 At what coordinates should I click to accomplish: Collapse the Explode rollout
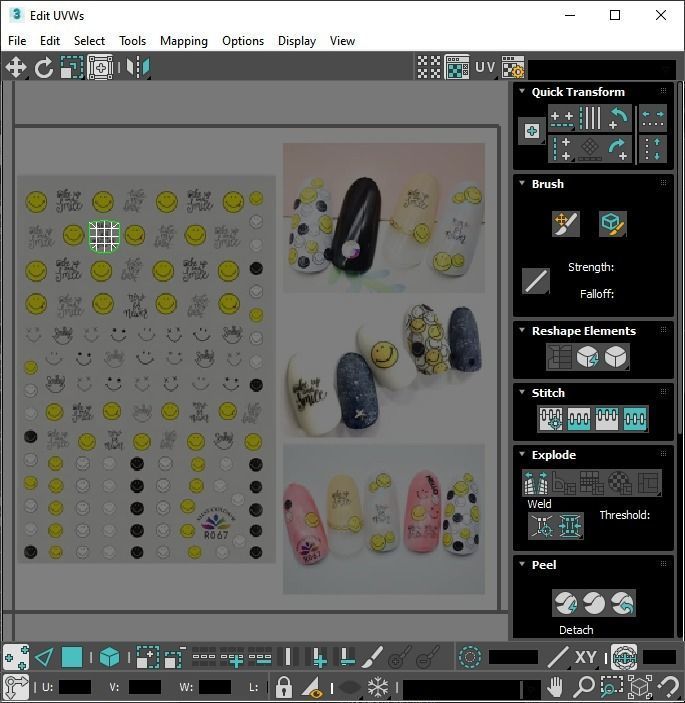(x=522, y=454)
